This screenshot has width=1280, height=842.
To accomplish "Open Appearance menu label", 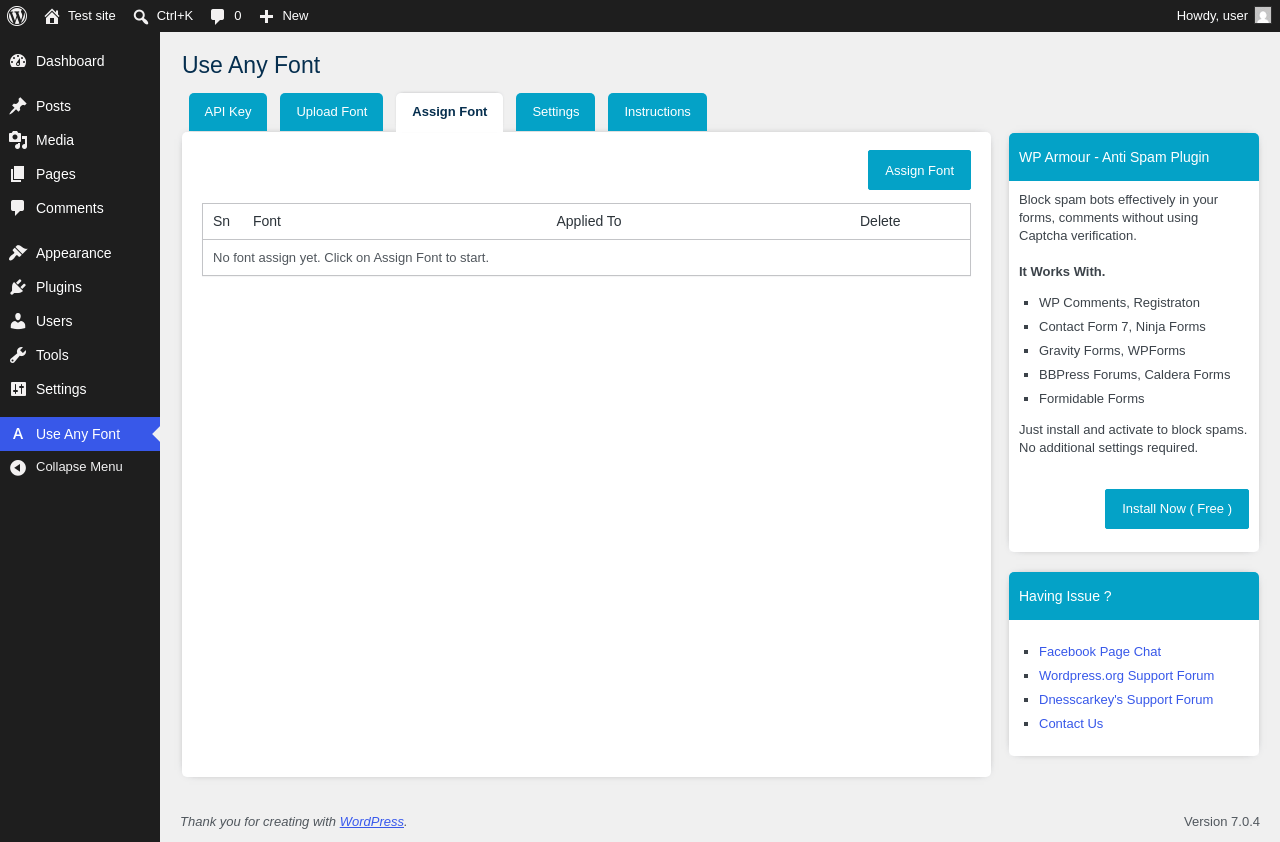I will coord(74,253).
